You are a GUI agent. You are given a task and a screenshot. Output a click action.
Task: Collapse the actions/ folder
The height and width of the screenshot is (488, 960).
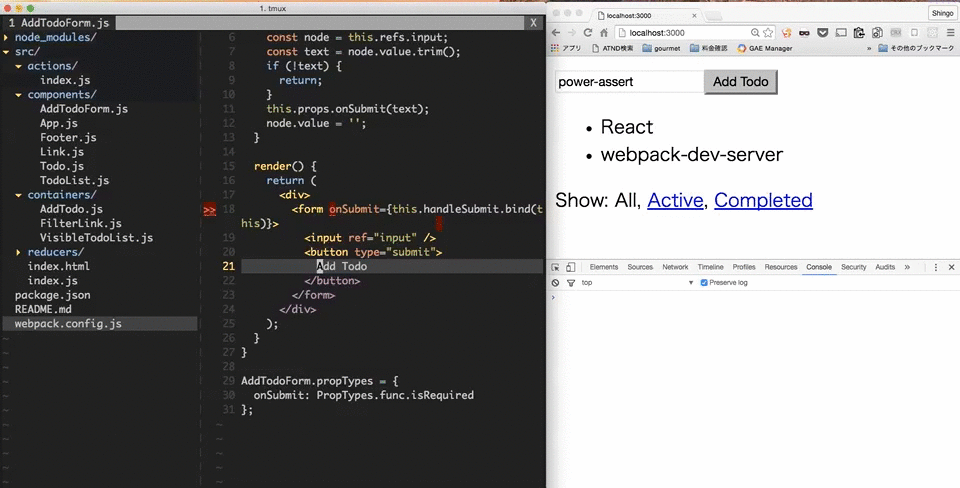(18, 66)
